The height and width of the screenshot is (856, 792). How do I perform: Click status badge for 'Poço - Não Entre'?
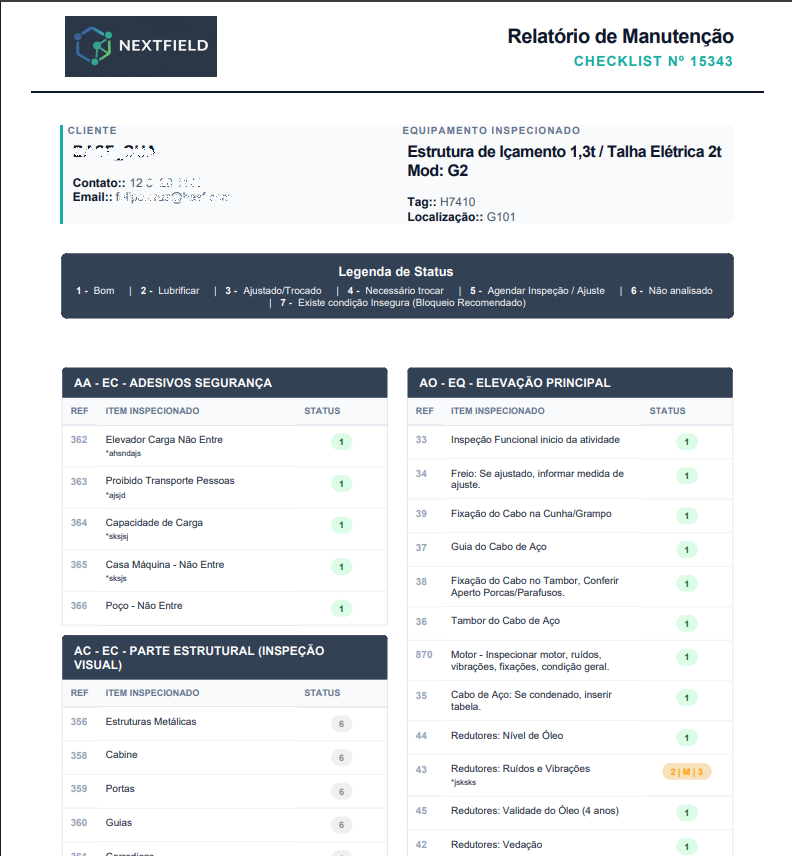[x=342, y=608]
